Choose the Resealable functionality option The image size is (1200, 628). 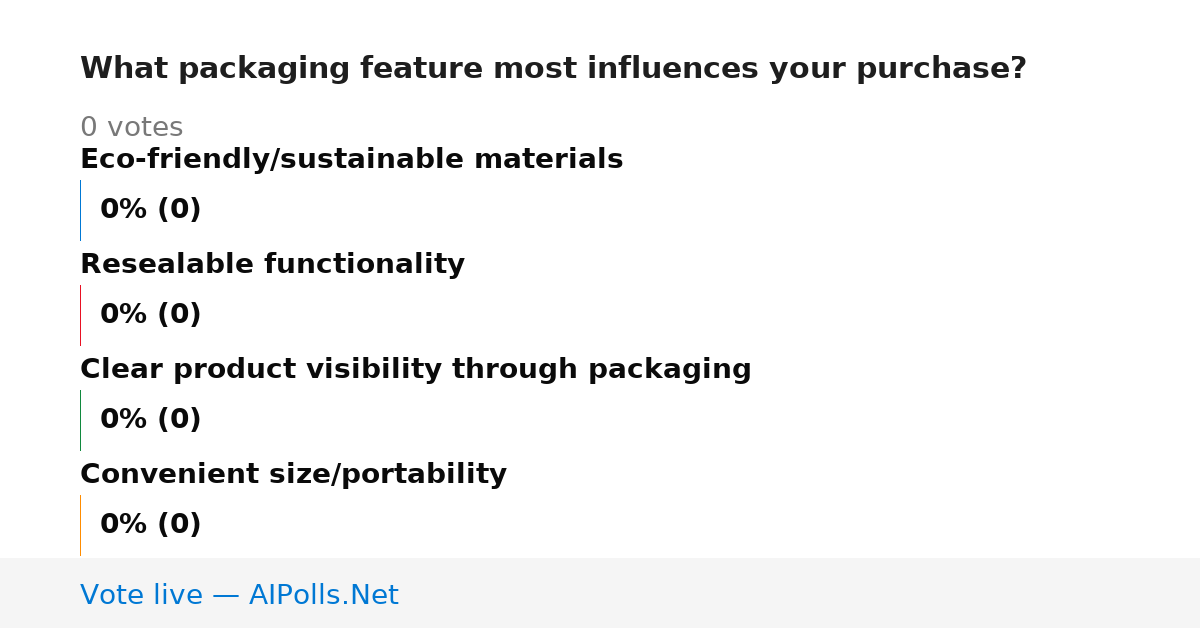click(x=272, y=265)
